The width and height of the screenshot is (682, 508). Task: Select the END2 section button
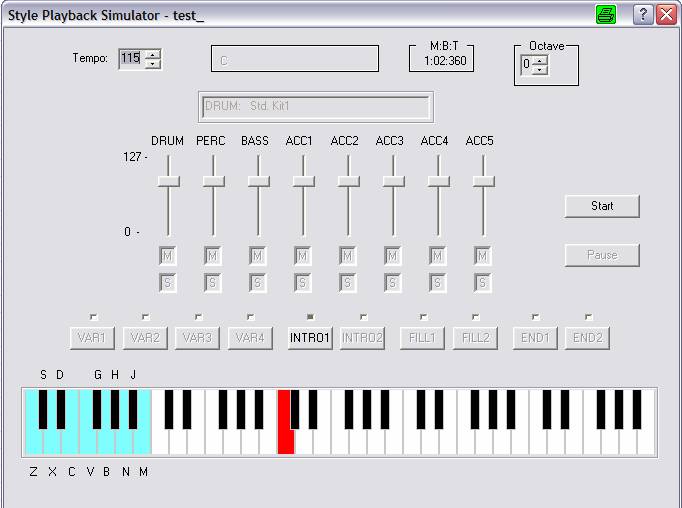click(588, 338)
